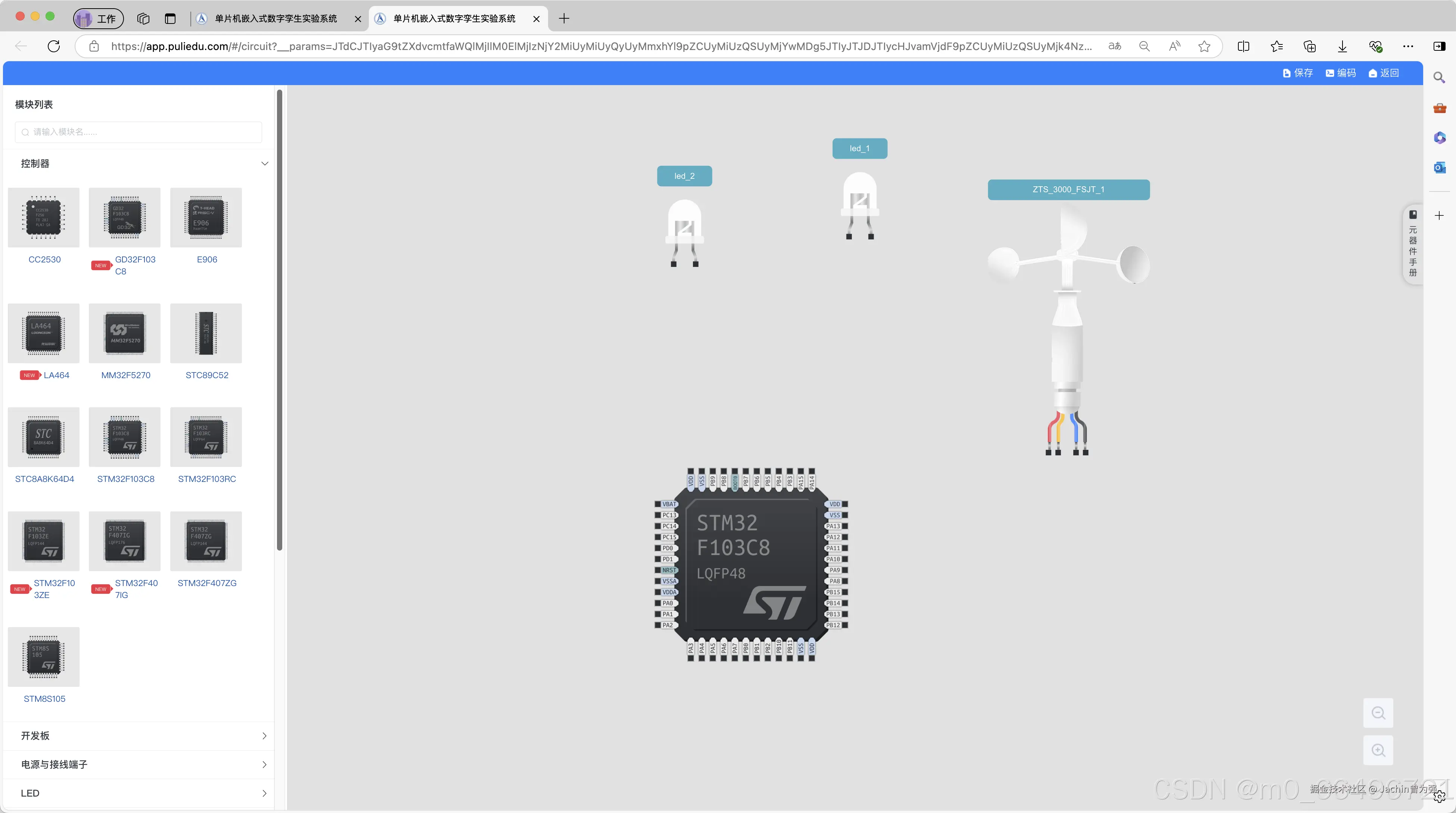Zoom in the circuit canvas
The height and width of the screenshot is (813, 1456).
pyautogui.click(x=1378, y=750)
